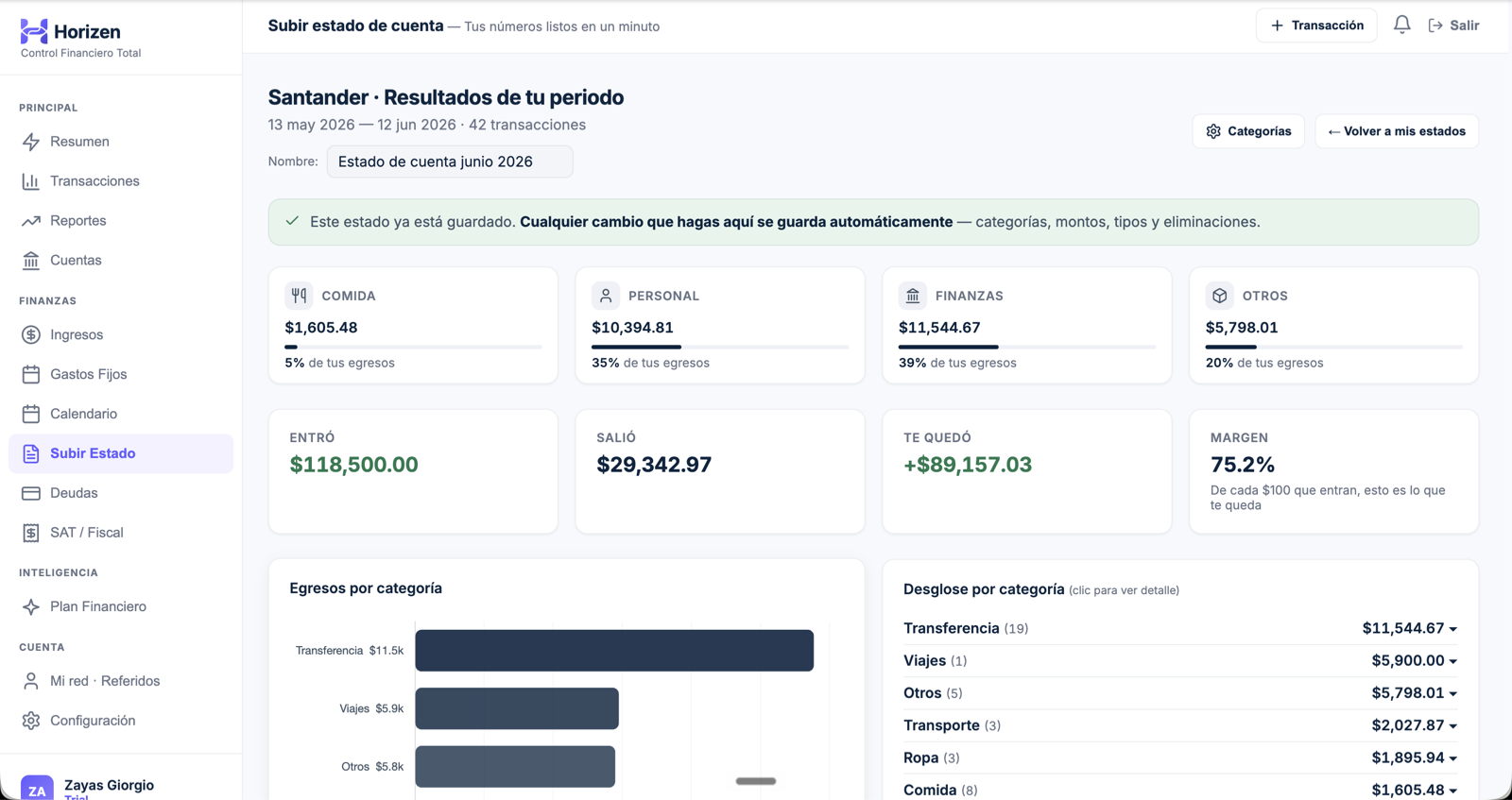Click the Configuración gear icon
The image size is (1512, 800).
point(31,721)
